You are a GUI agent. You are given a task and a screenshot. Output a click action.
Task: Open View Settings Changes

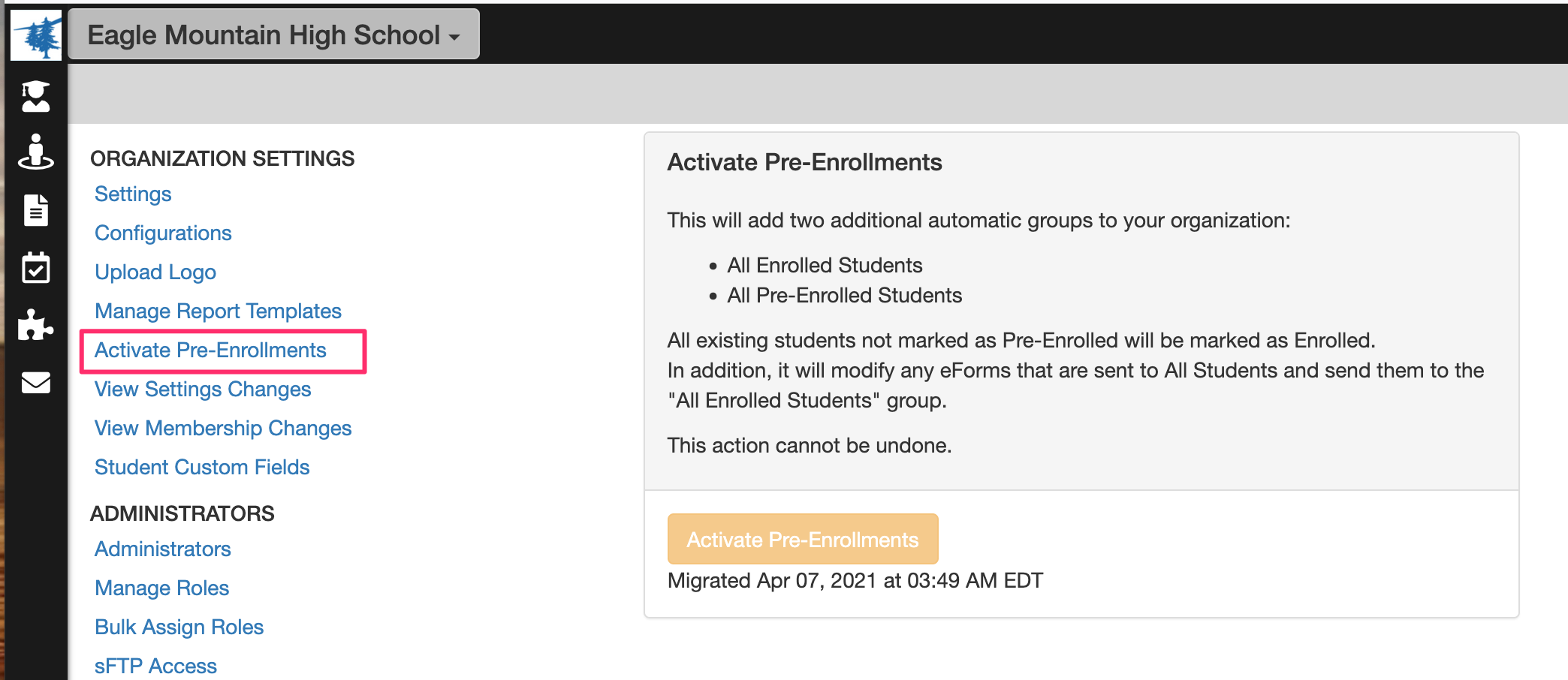coord(203,389)
